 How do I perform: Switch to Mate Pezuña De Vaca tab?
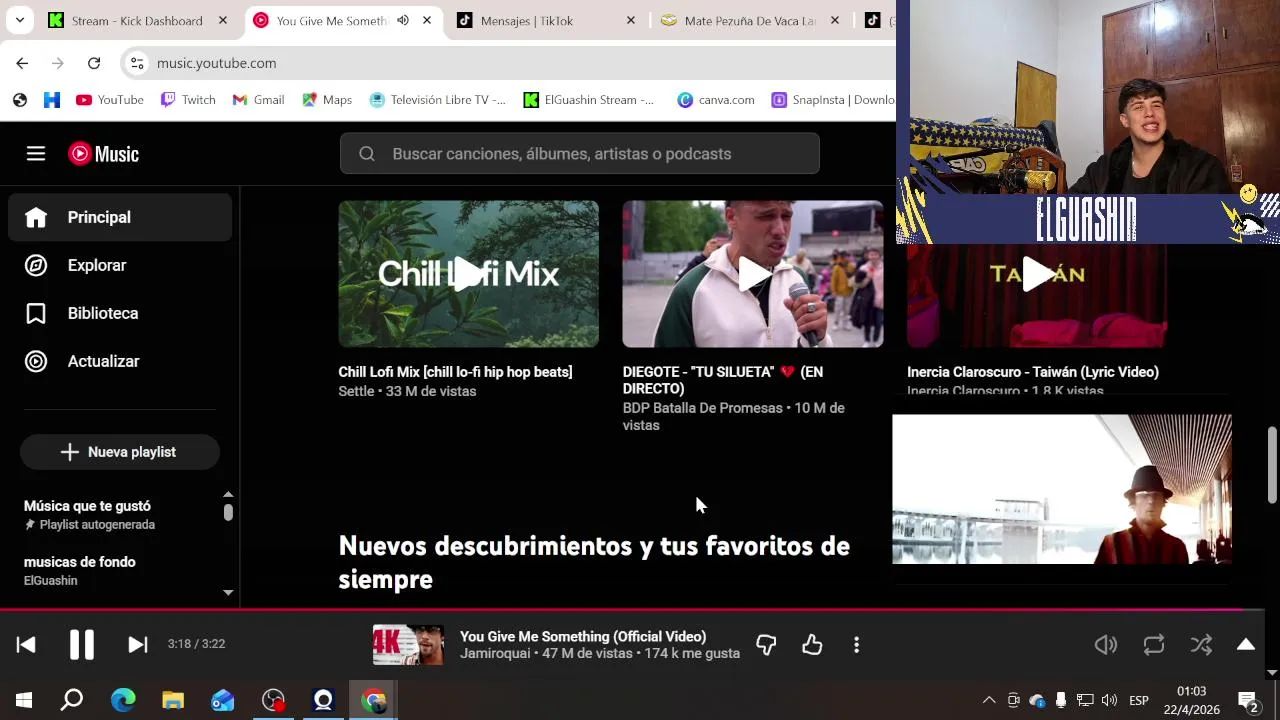pyautogui.click(x=750, y=20)
